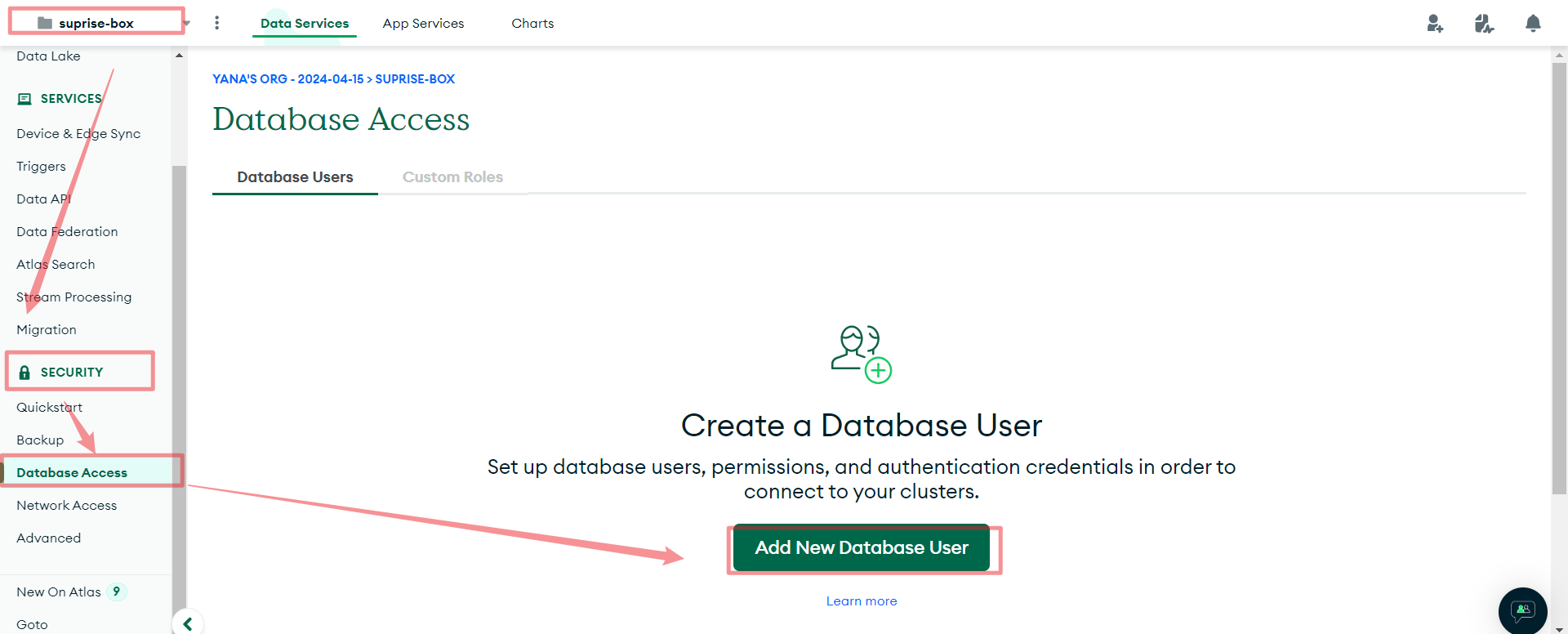Viewport: 1568px width, 634px height.
Task: Open the Charts tab
Action: tap(532, 24)
